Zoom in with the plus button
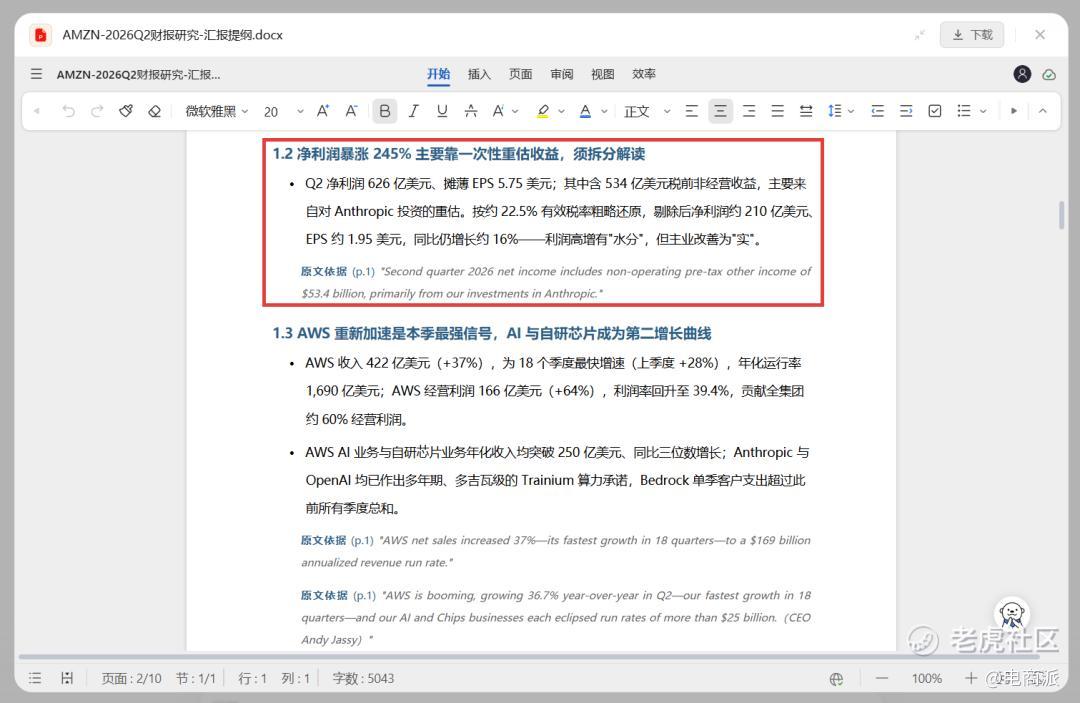Screen dimensions: 1080x703 click(970, 678)
